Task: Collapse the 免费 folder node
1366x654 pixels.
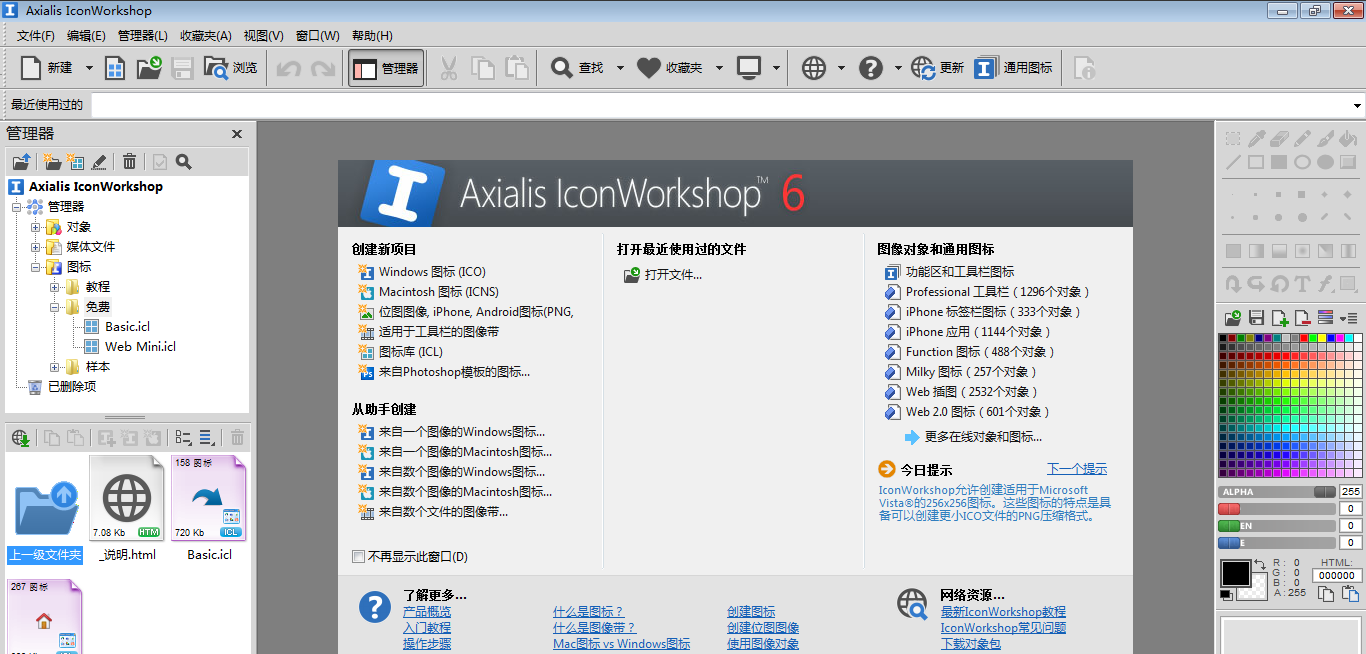Action: point(55,307)
